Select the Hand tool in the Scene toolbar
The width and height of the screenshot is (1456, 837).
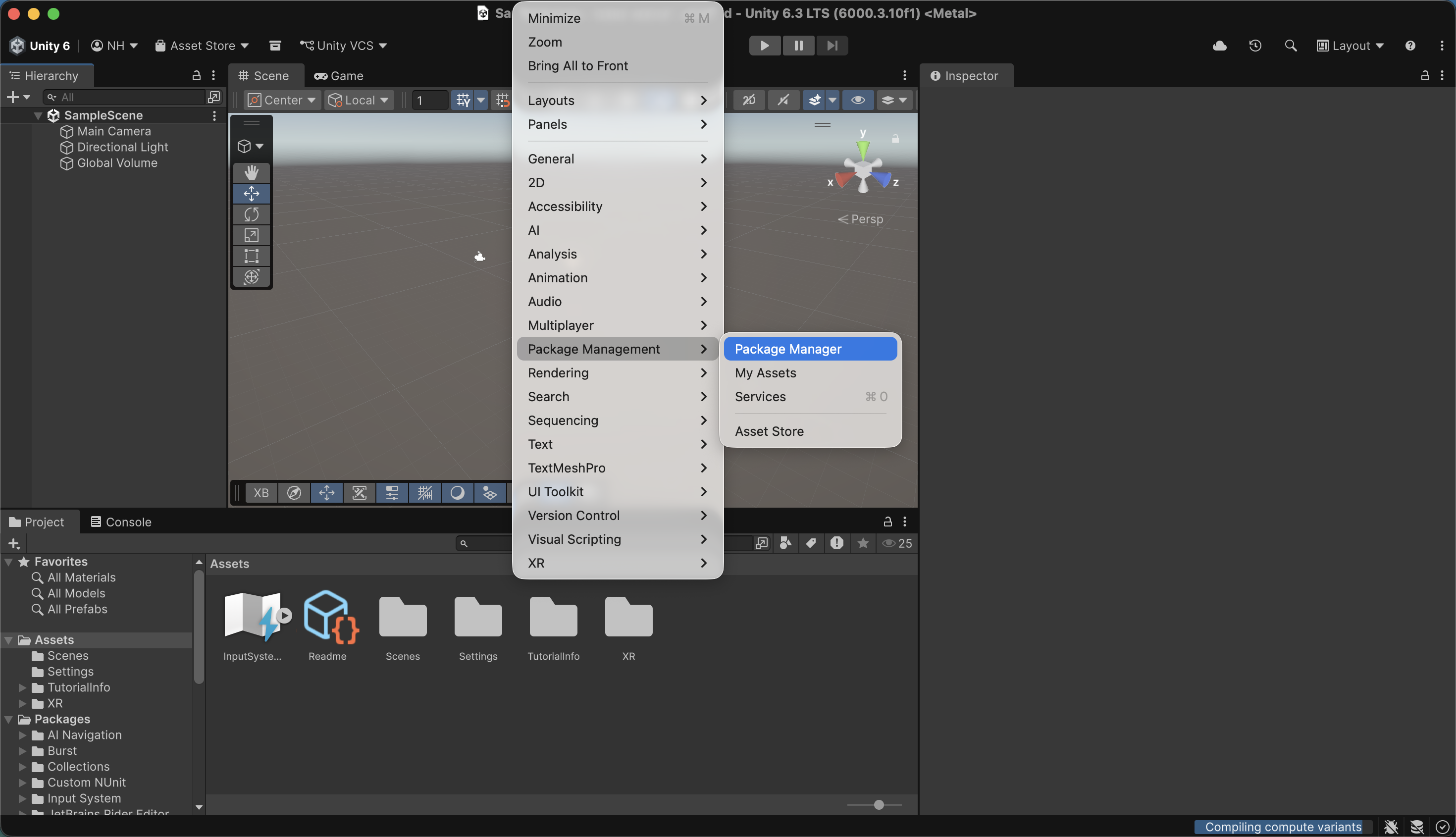[x=251, y=171]
